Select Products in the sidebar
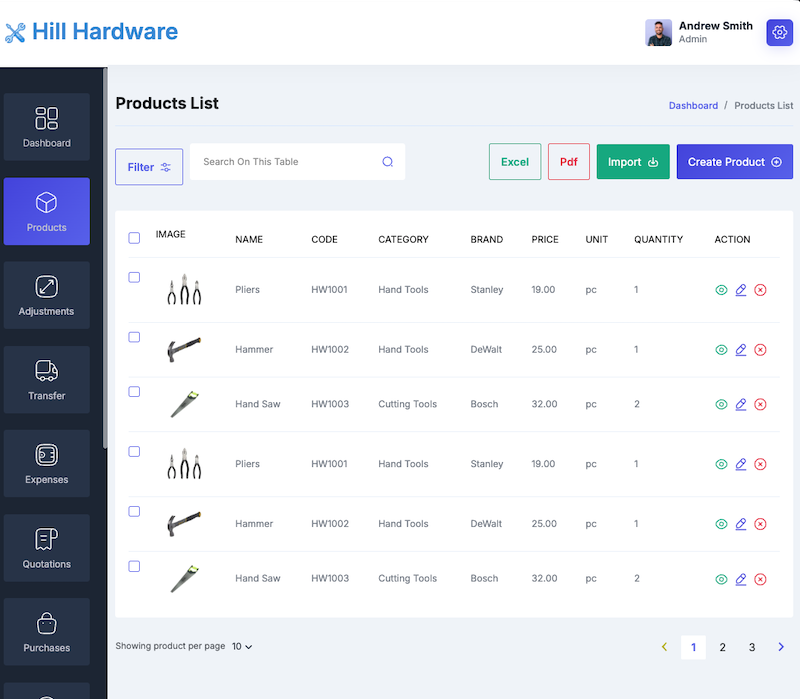Viewport: 800px width, 699px height. [x=46, y=211]
